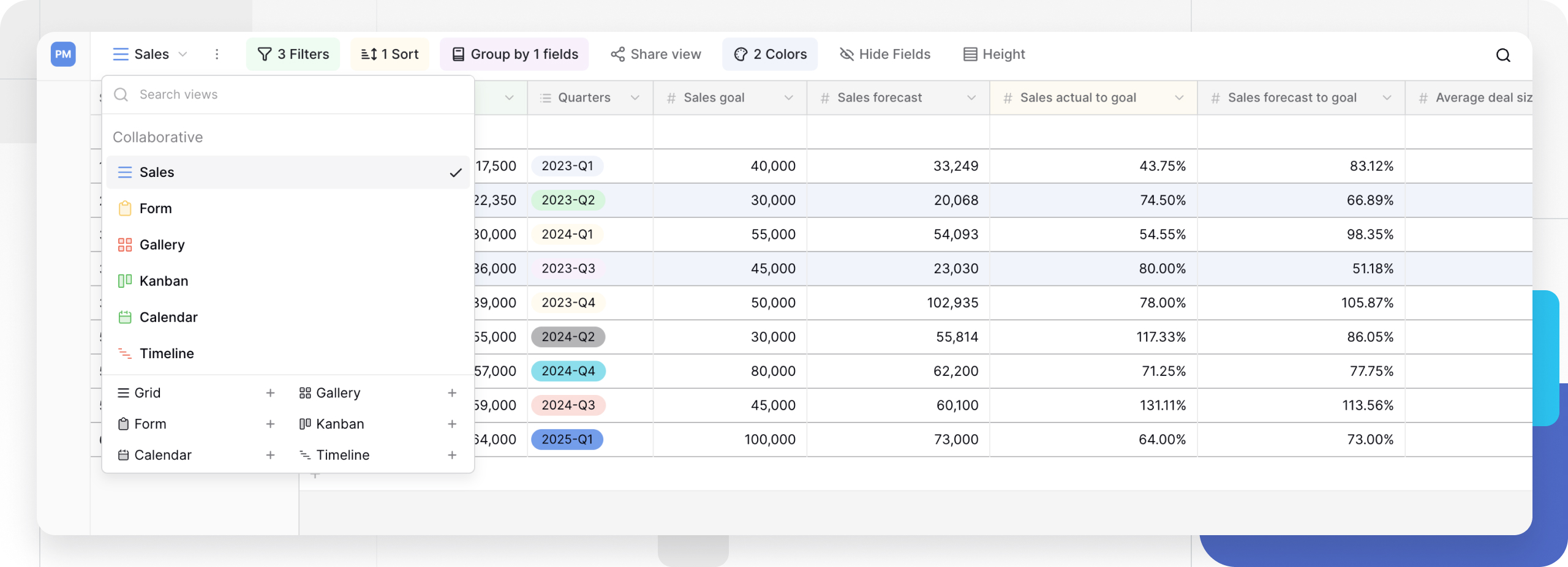Open Group by 1 fields settings

[514, 54]
